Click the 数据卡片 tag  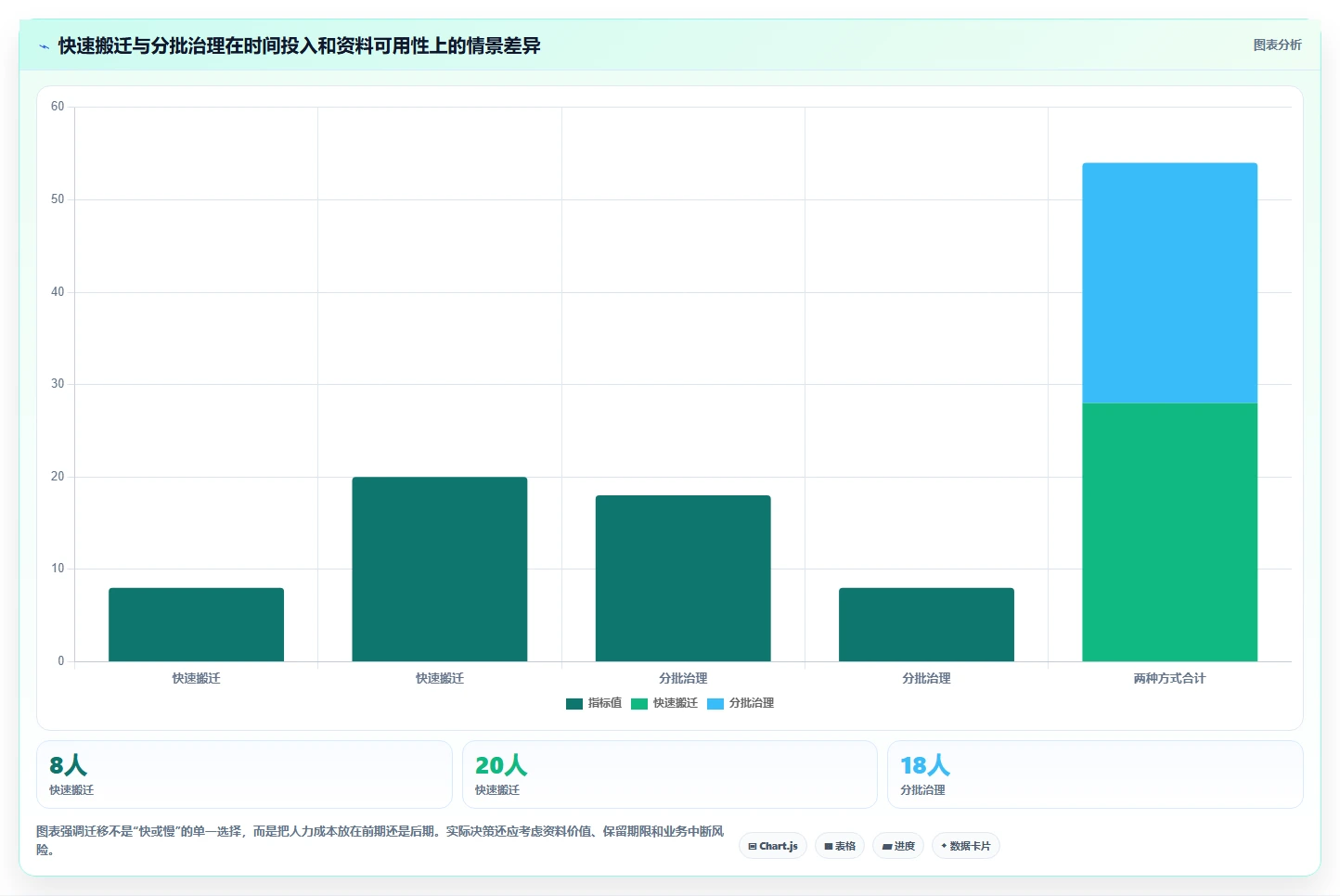[x=966, y=846]
